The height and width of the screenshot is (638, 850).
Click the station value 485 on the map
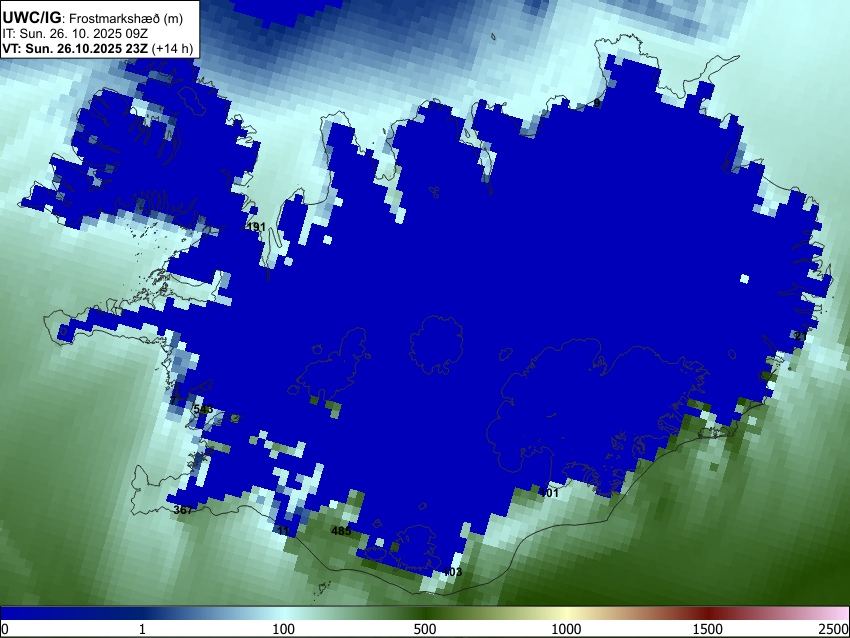coord(341,531)
